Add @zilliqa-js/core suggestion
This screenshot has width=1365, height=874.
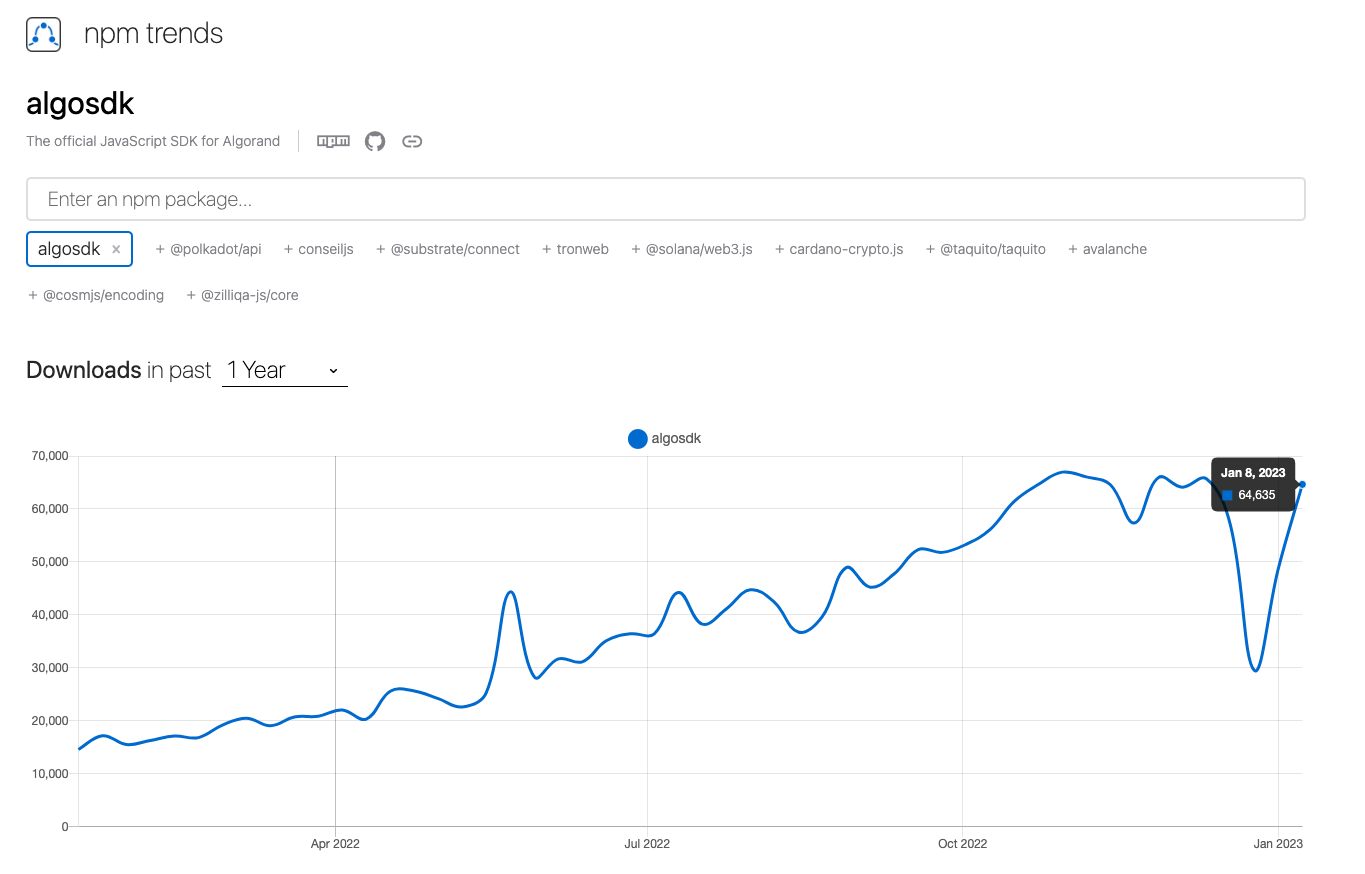coord(243,295)
